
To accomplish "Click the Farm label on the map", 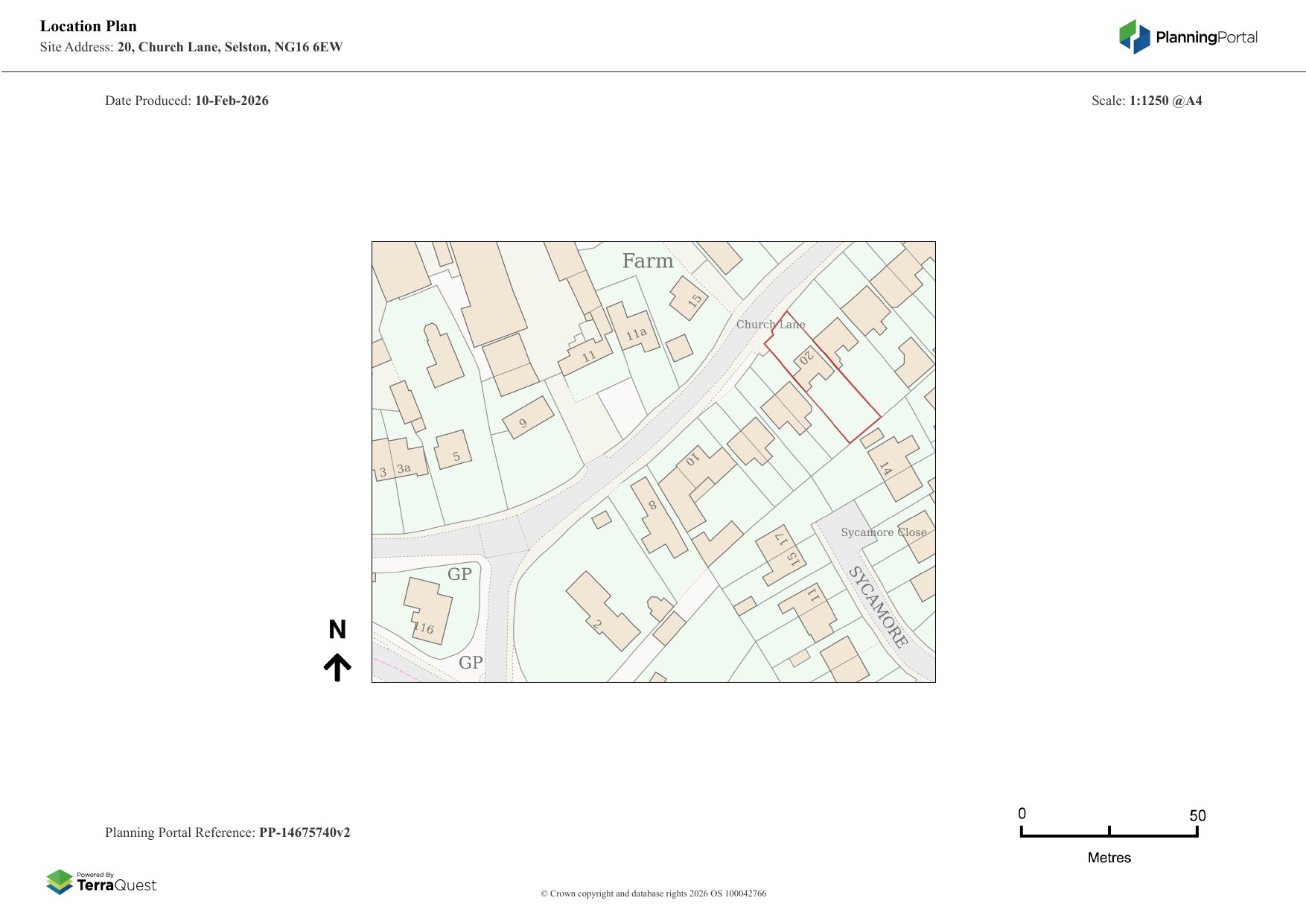I will [647, 261].
